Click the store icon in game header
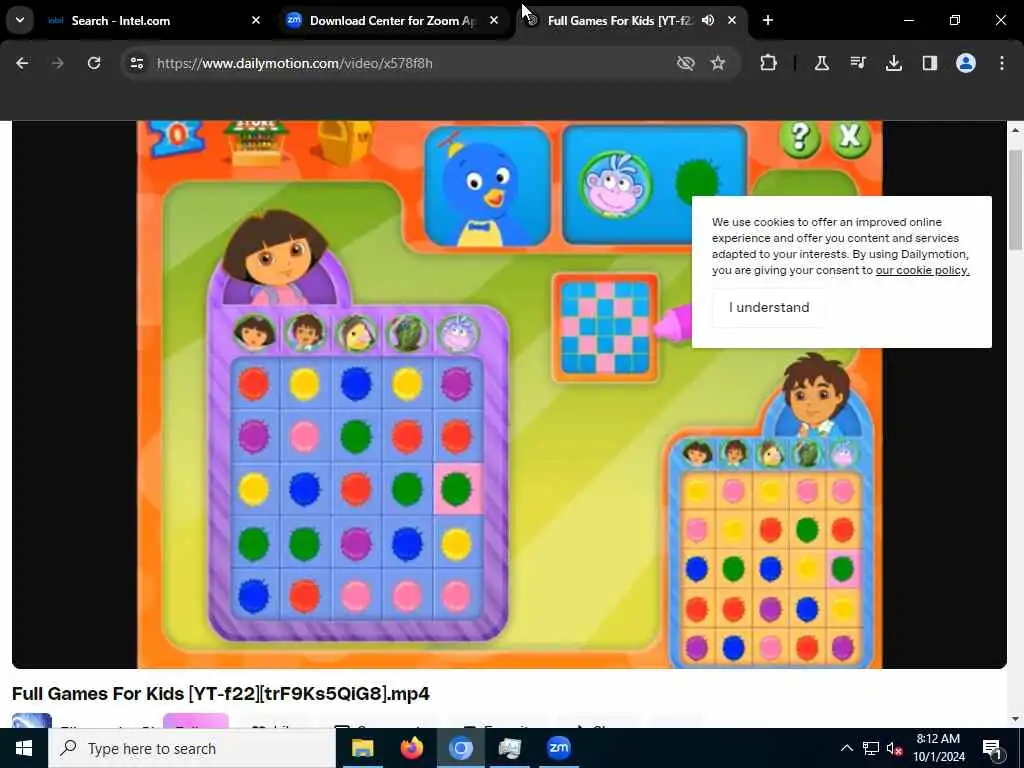Image resolution: width=1024 pixels, height=768 pixels. tap(255, 140)
